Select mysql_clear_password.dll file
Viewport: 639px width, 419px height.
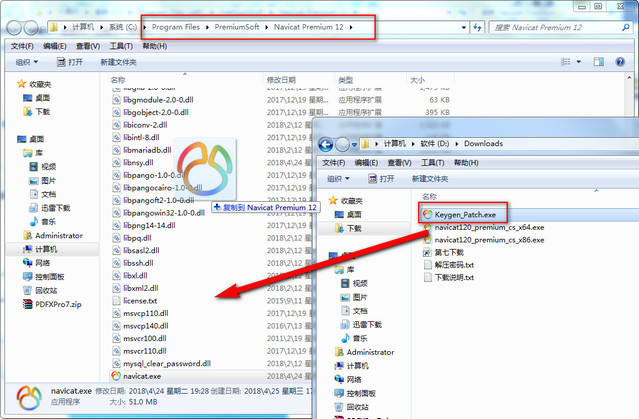pos(161,363)
